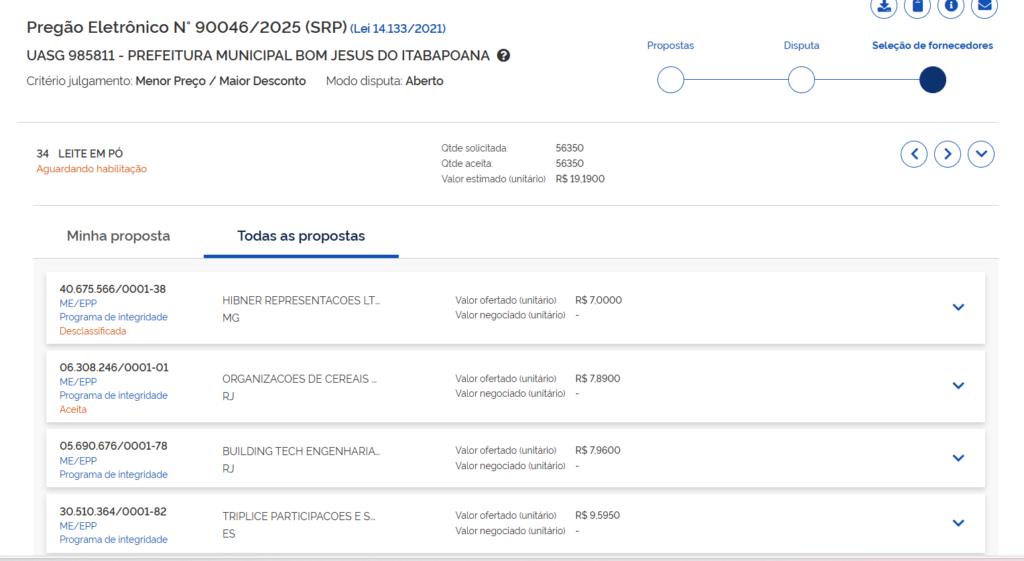Go to next item with right arrow

[948, 154]
